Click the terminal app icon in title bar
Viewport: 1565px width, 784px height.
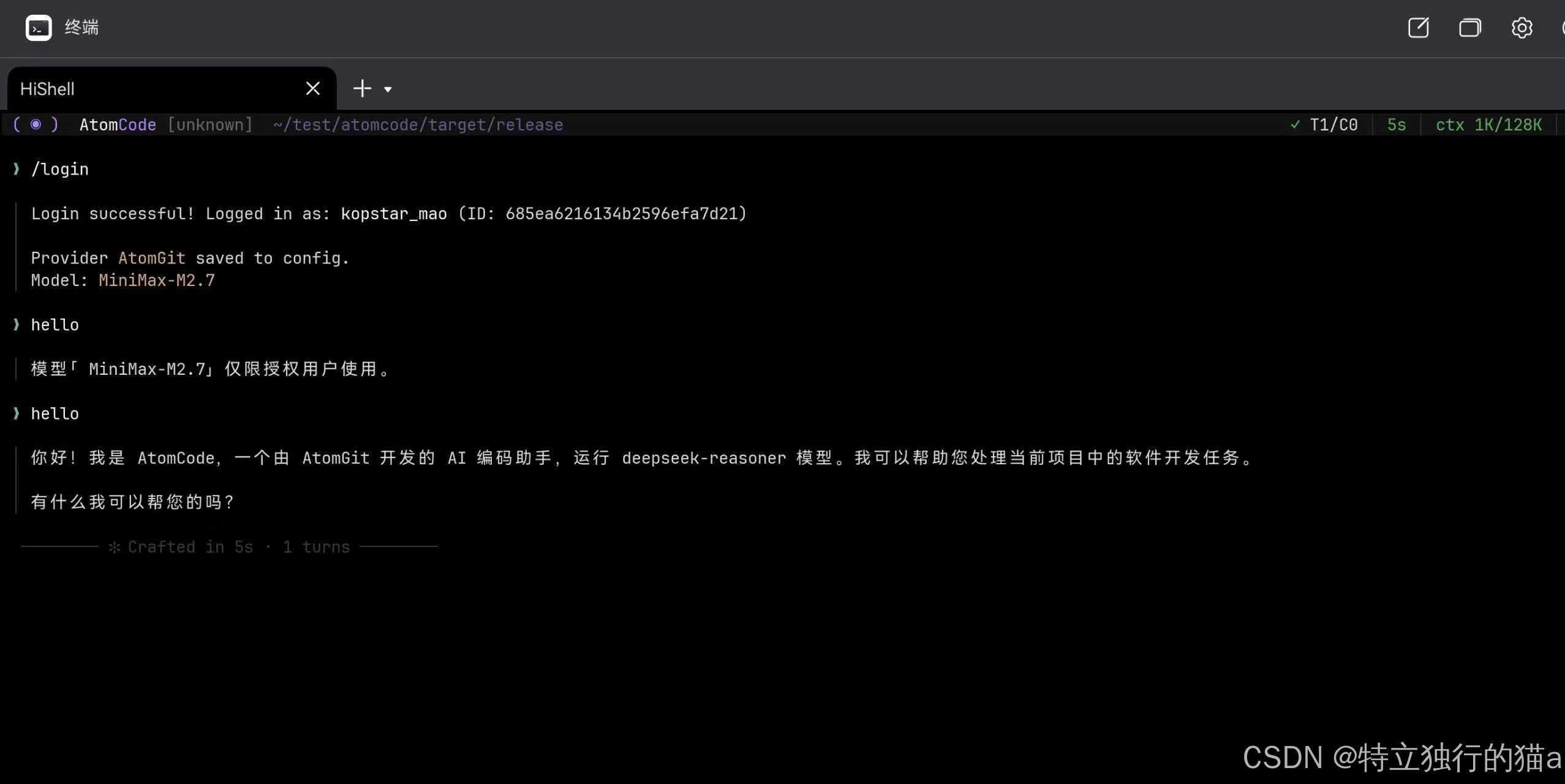[39, 28]
